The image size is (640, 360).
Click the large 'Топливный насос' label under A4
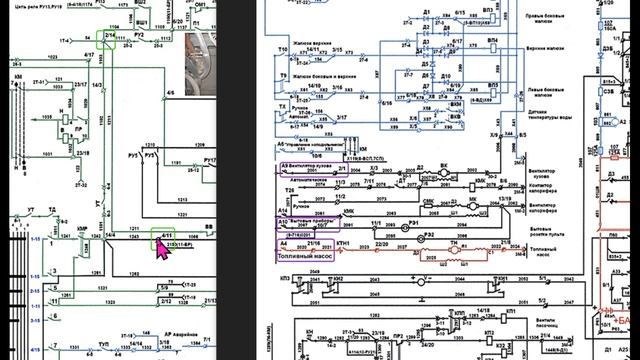pos(305,257)
